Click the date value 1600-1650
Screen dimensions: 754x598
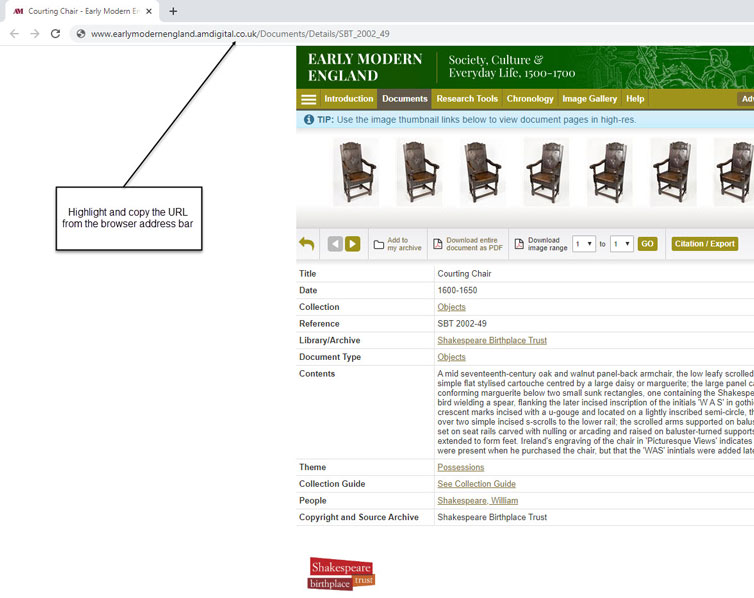tap(457, 290)
